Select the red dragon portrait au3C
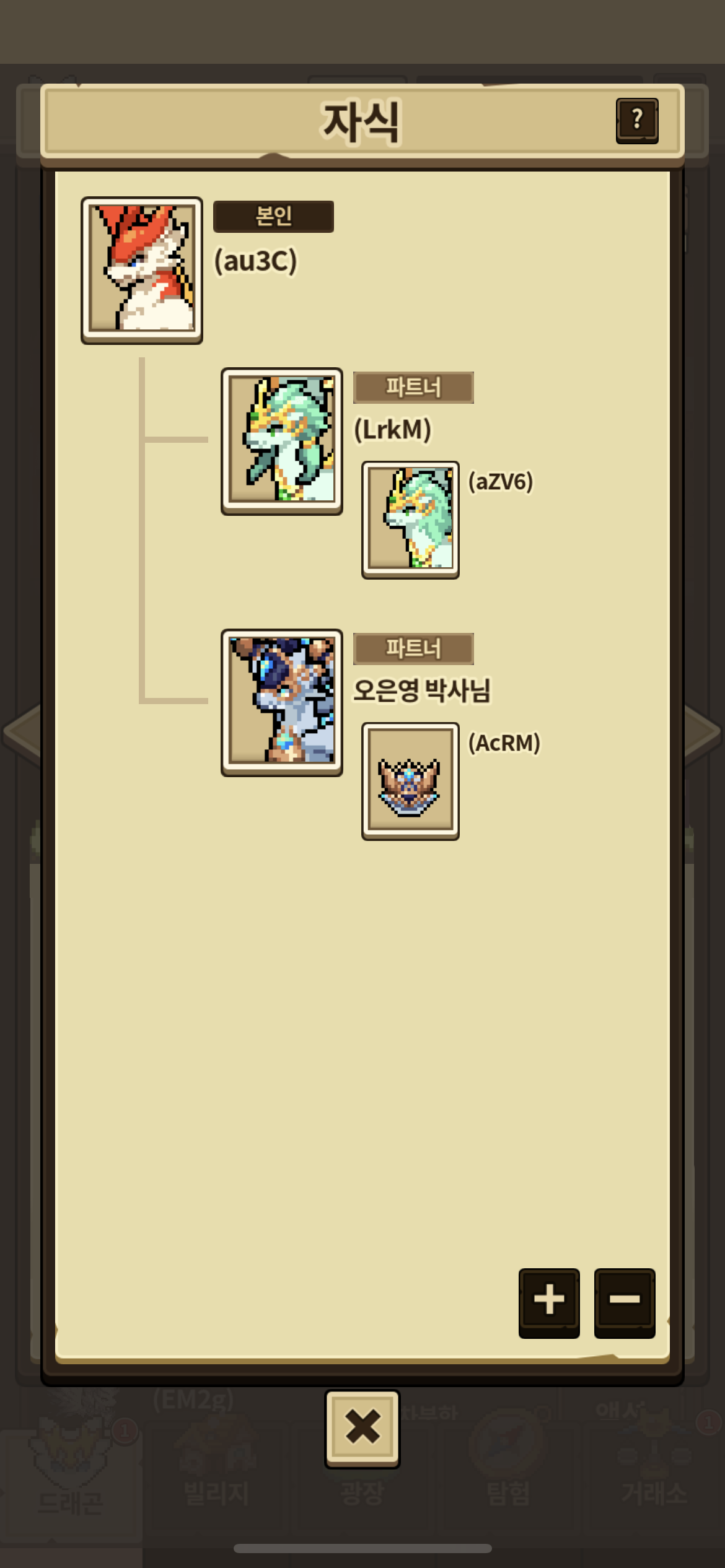The width and height of the screenshot is (725, 1568). coord(142,271)
